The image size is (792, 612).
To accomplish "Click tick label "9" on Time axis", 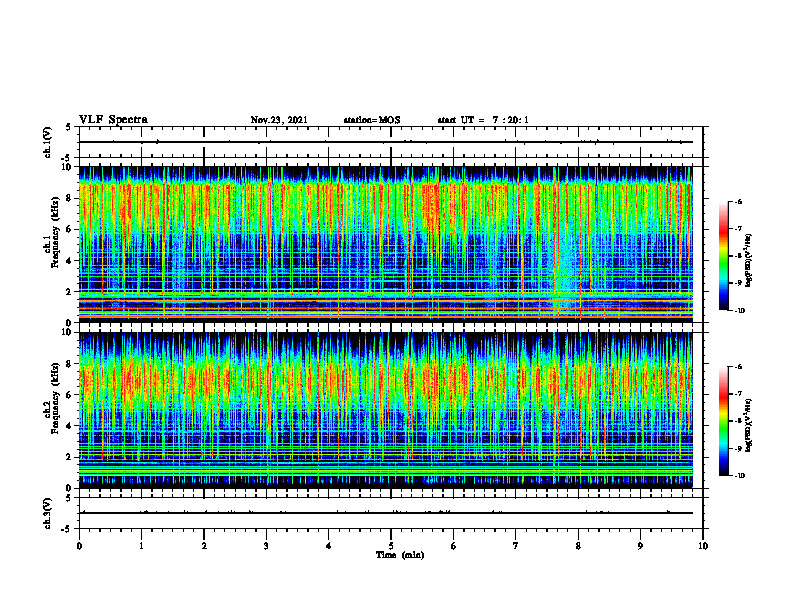I will 640,546.
